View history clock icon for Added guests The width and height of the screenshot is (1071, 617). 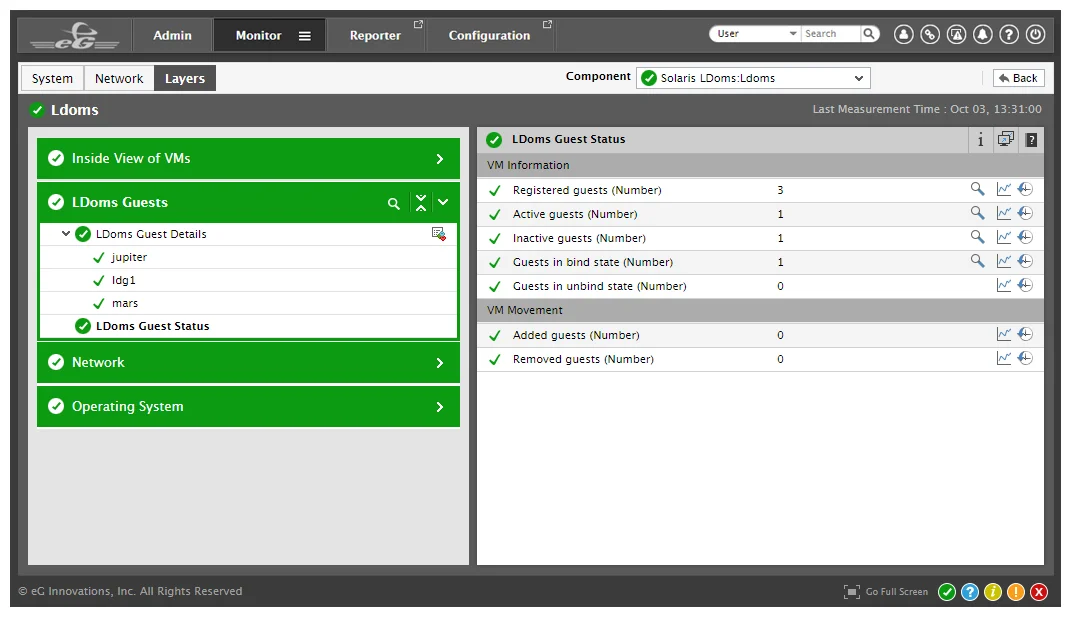1025,334
